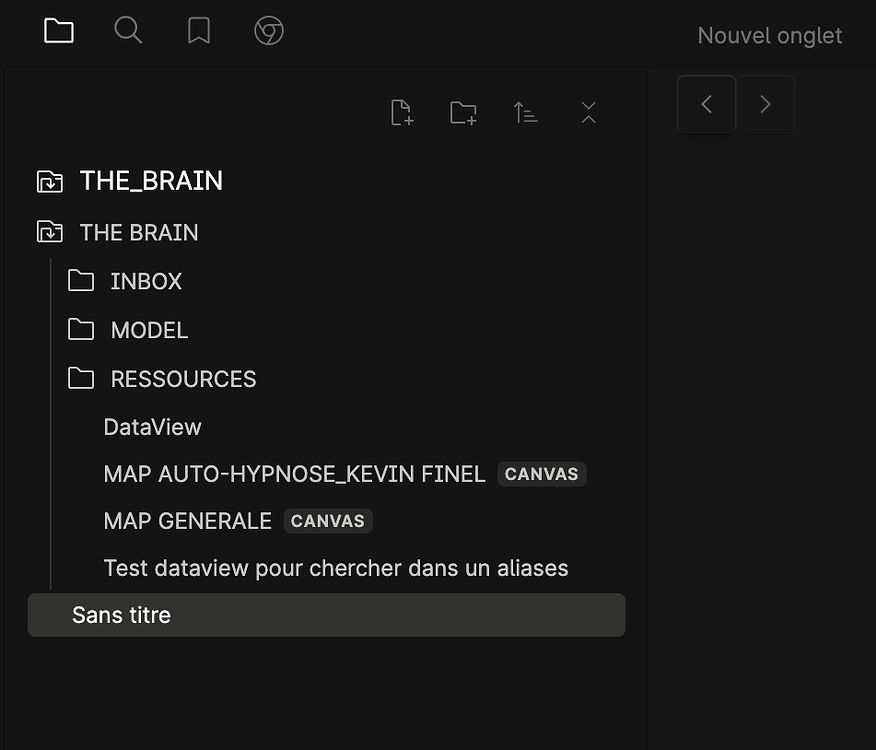Change the file sort order
The height and width of the screenshot is (750, 876).
[525, 112]
